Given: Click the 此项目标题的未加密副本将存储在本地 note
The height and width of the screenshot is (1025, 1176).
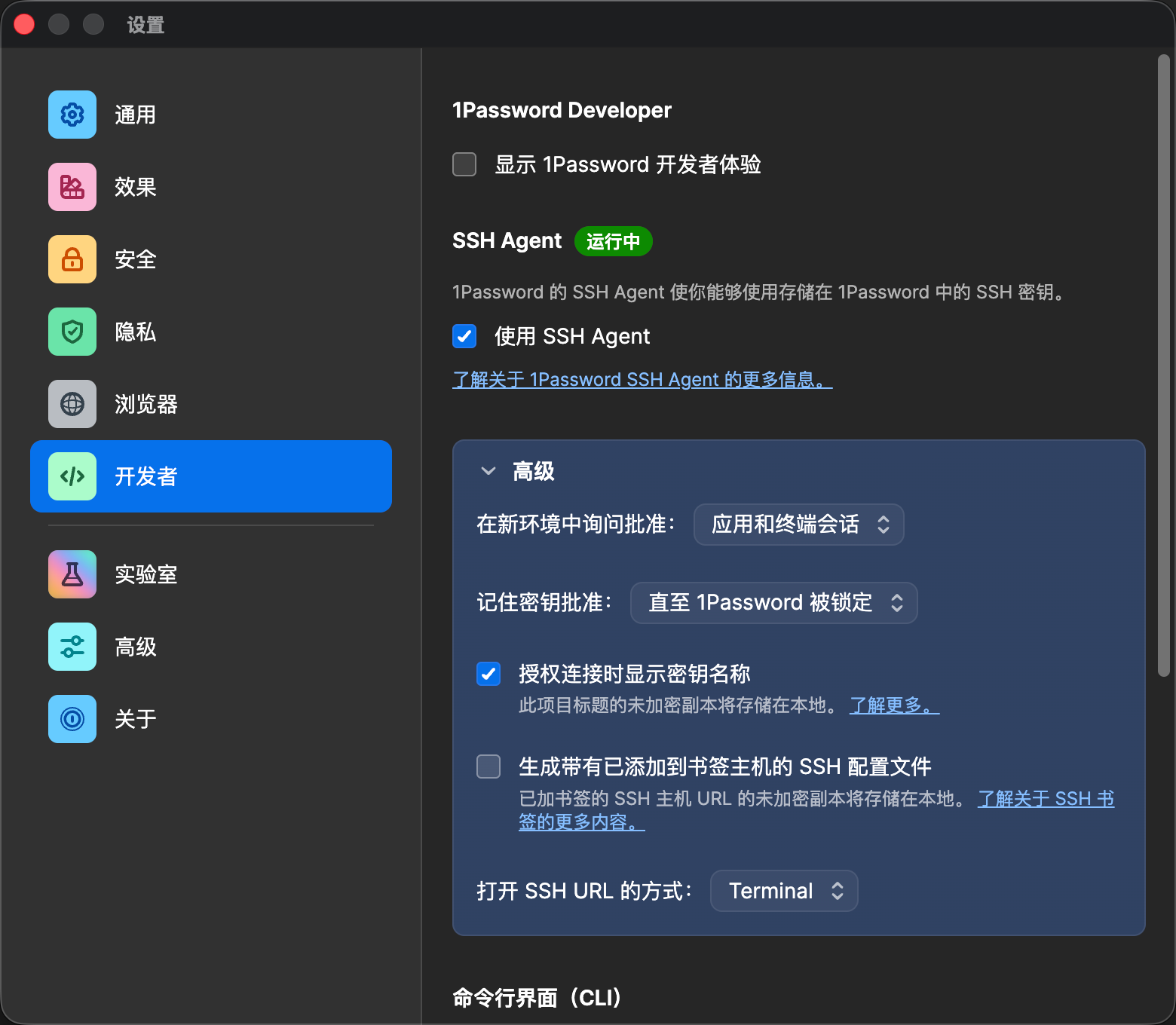Looking at the screenshot, I should (678, 705).
